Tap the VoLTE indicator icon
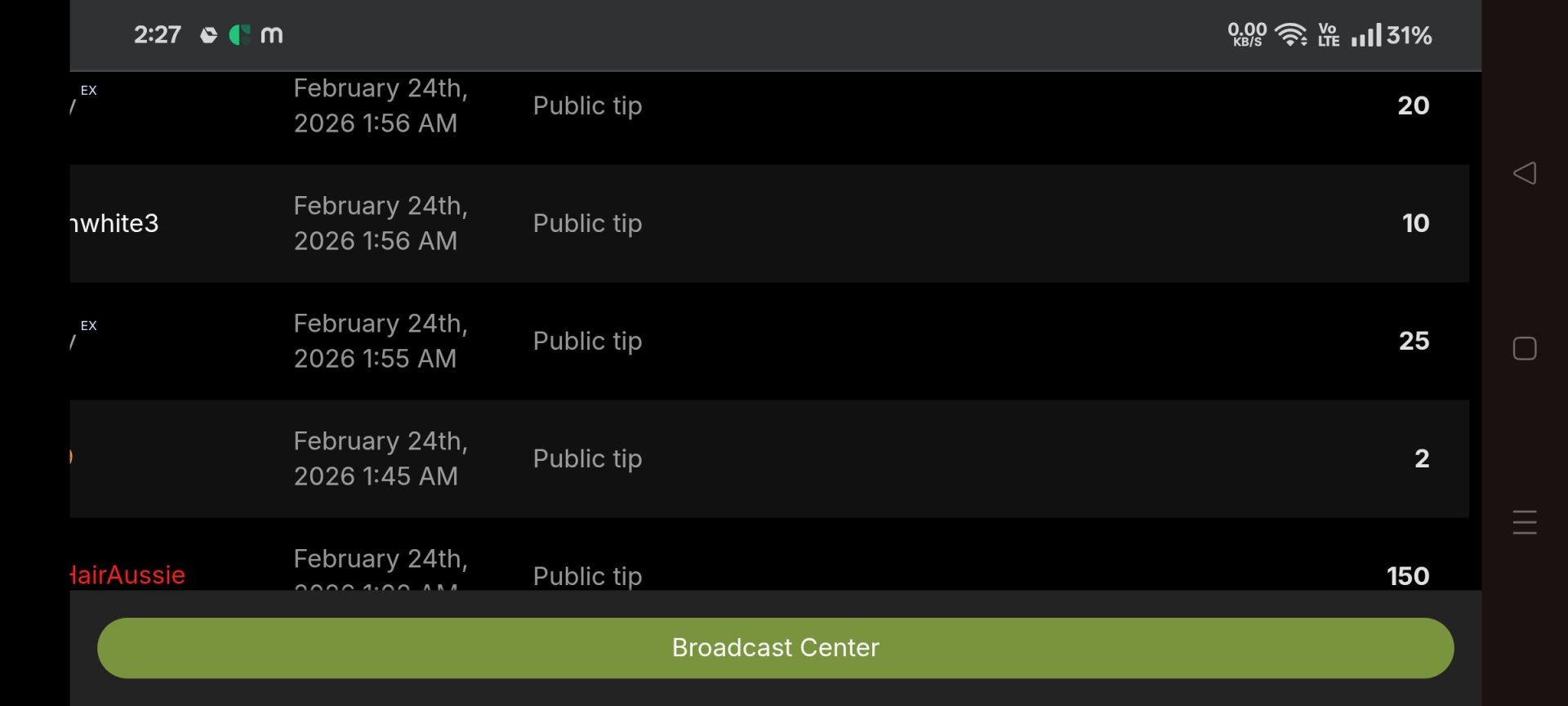 (x=1329, y=35)
